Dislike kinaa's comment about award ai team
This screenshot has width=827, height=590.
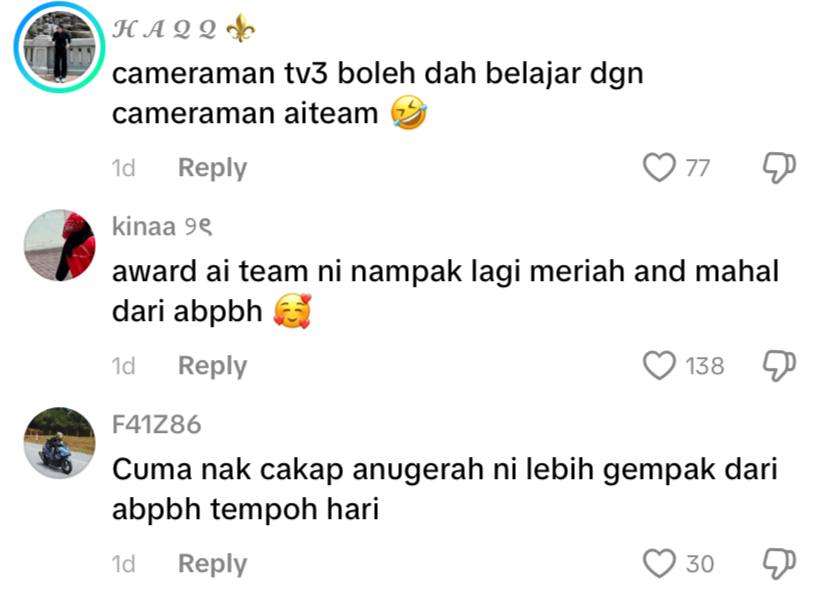780,365
